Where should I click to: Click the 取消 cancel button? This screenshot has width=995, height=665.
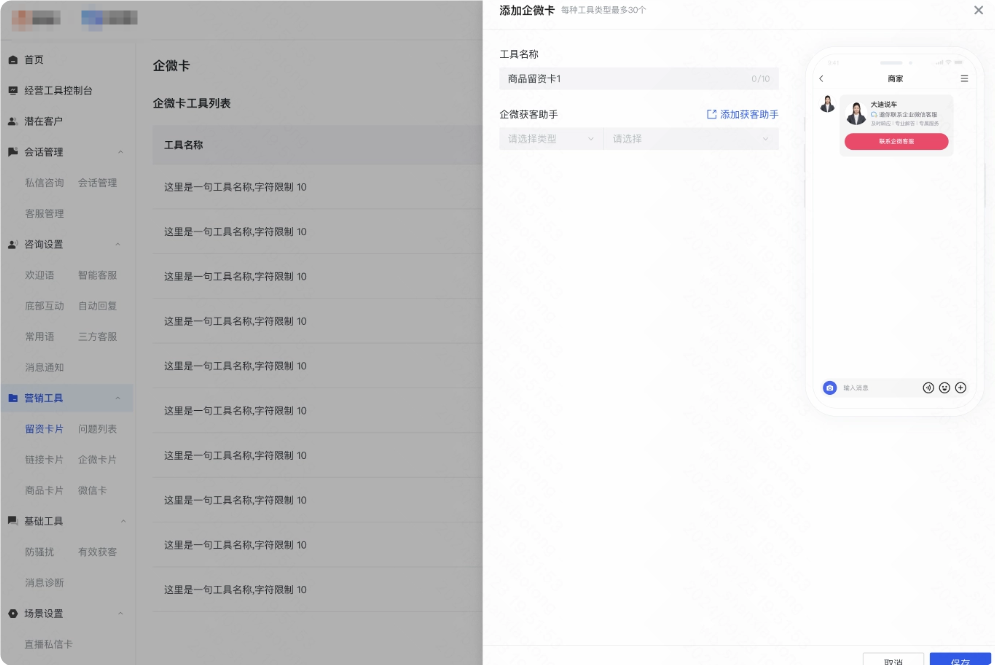[x=893, y=660]
